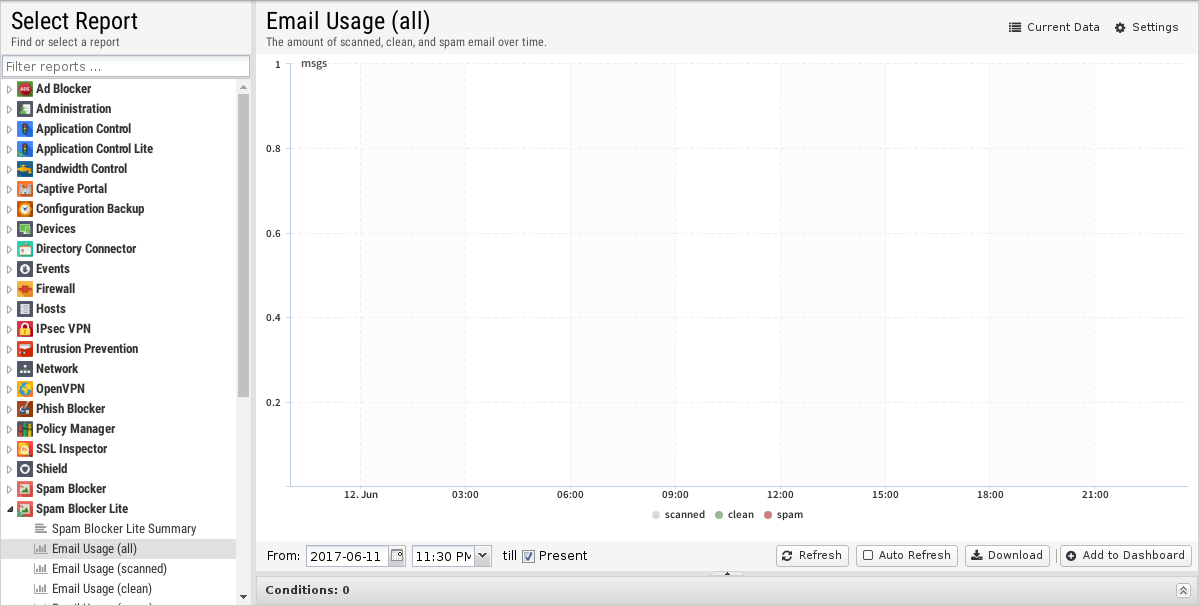Expand the Administration tree node
Image resolution: width=1199 pixels, height=606 pixels.
point(9,109)
